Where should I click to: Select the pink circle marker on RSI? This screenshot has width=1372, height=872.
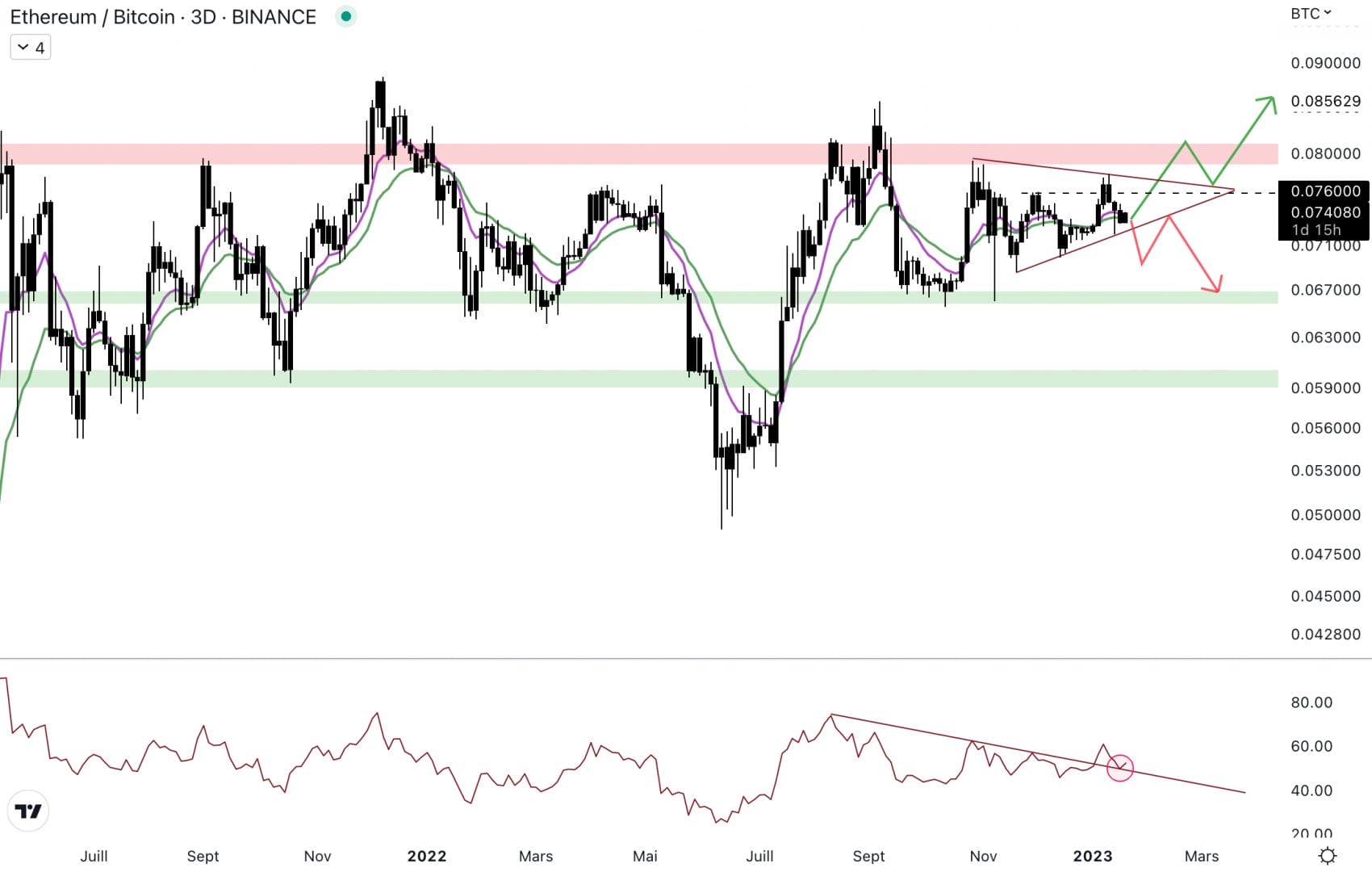pyautogui.click(x=1119, y=767)
